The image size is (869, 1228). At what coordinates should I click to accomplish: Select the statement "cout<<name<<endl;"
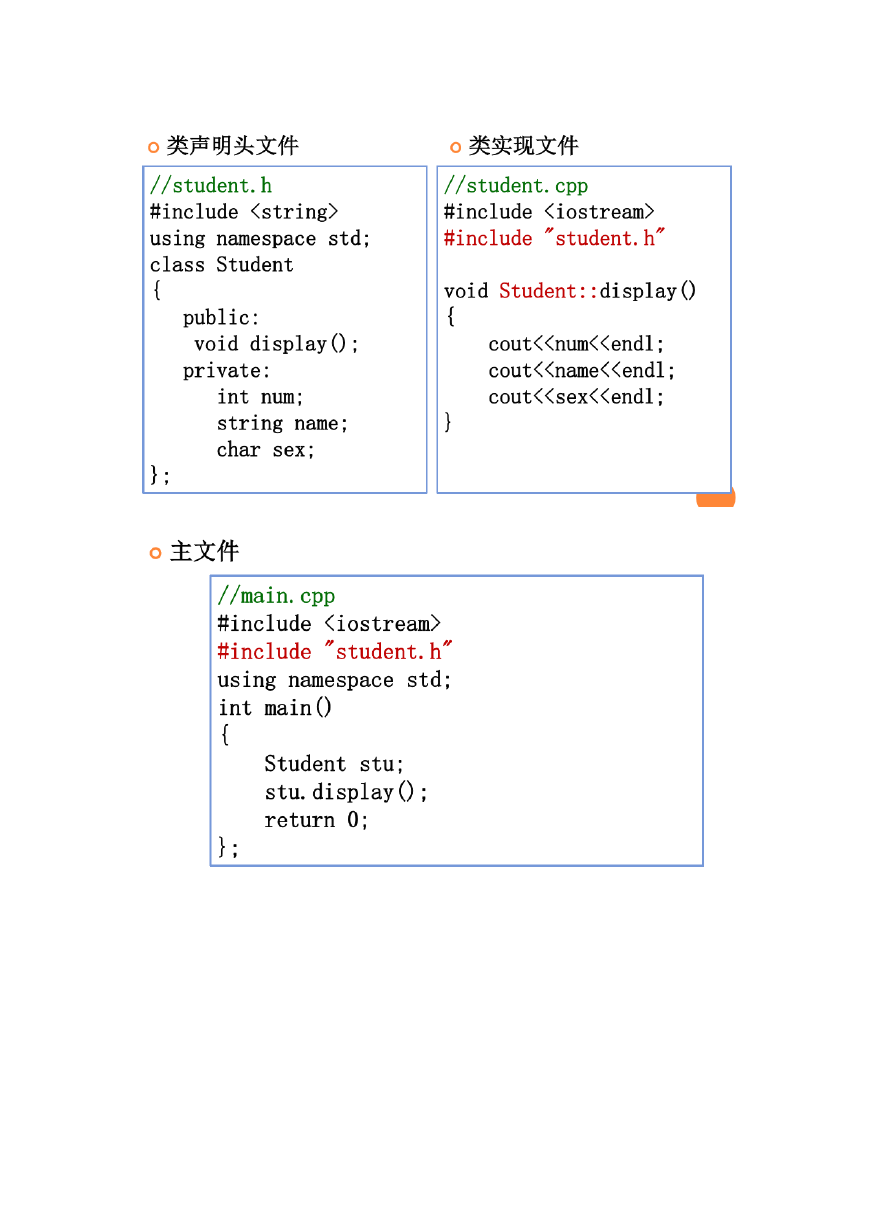coord(582,371)
